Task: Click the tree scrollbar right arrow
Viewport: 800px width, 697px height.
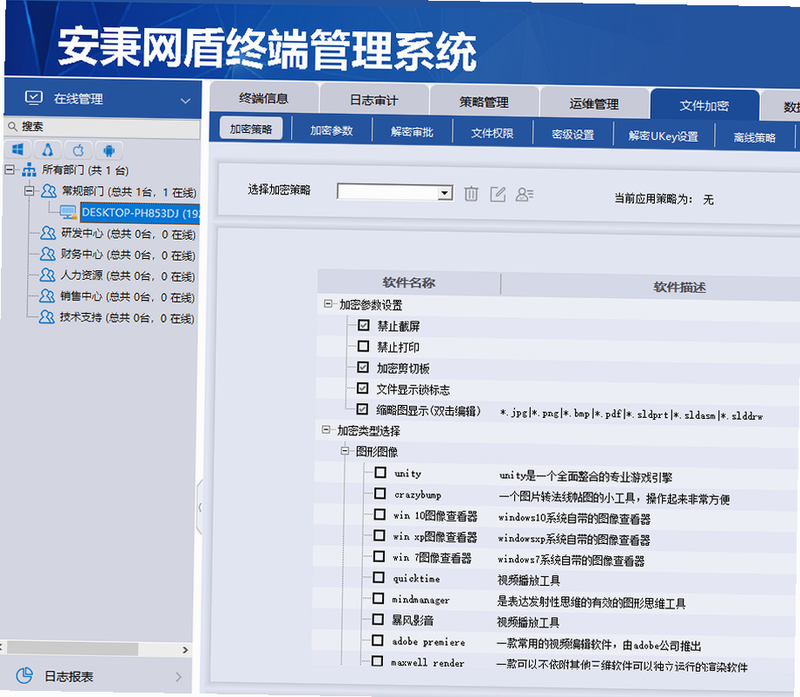Action: coord(185,650)
